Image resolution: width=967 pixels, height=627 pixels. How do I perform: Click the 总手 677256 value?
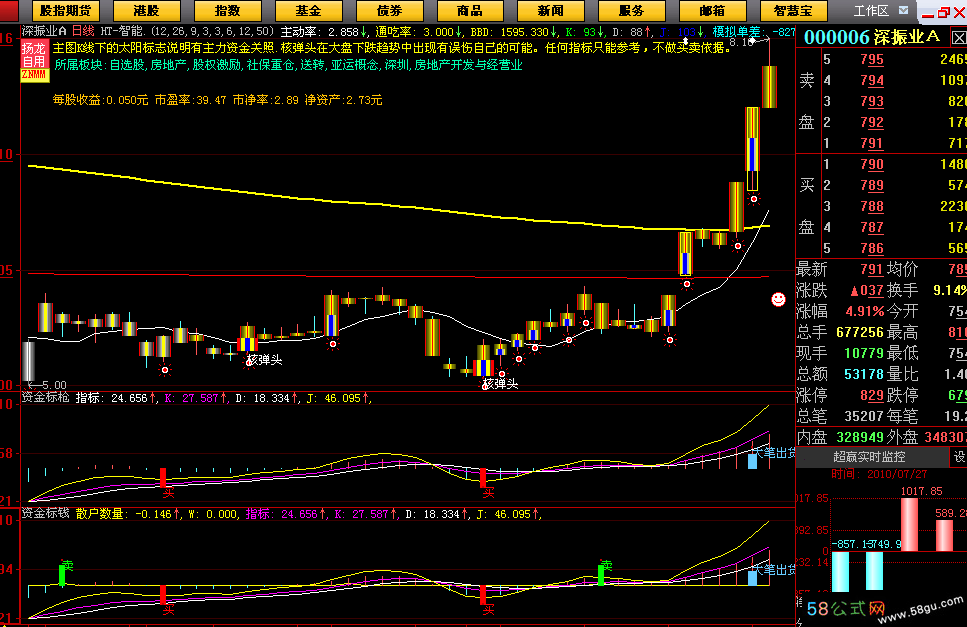coord(860,332)
